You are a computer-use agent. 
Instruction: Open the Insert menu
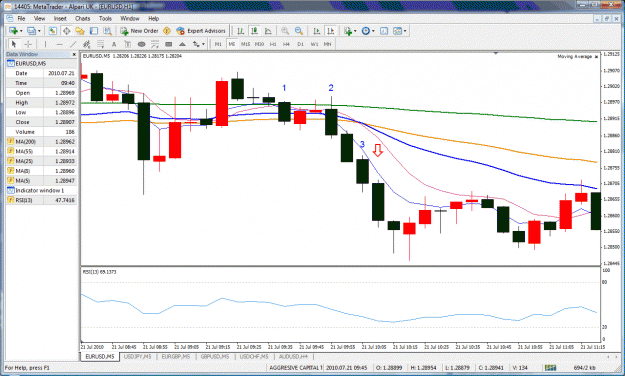tap(60, 18)
